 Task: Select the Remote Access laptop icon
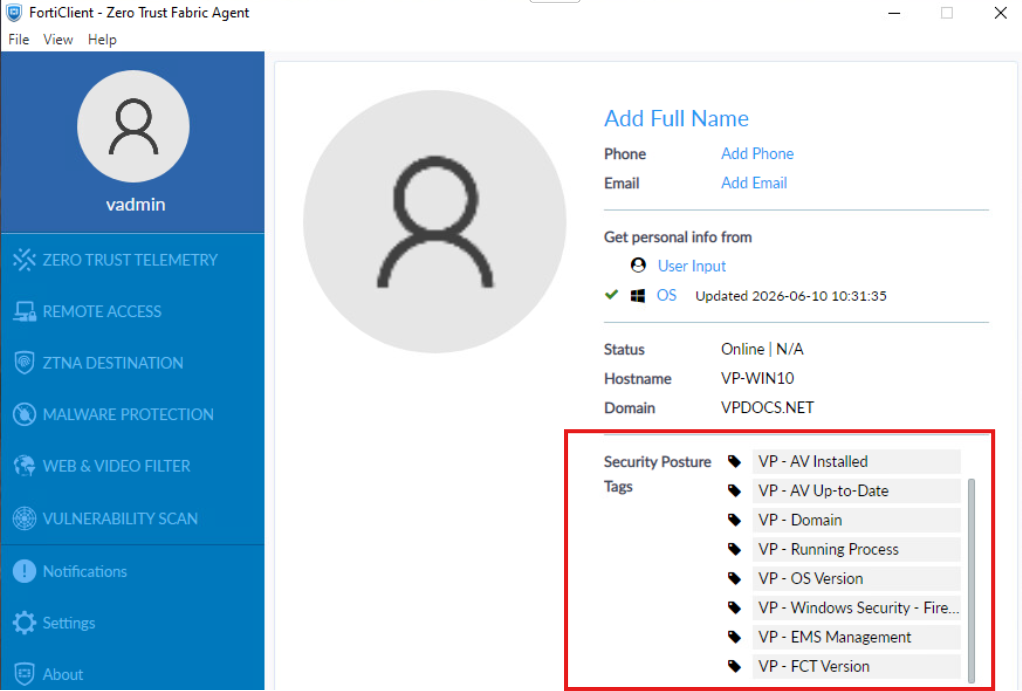24,312
